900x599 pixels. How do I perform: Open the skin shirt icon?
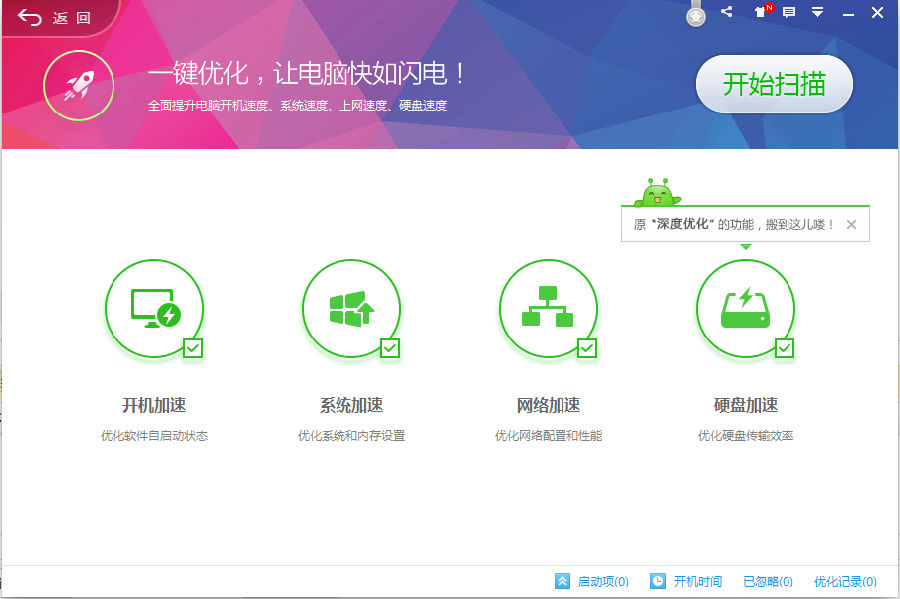(x=761, y=11)
